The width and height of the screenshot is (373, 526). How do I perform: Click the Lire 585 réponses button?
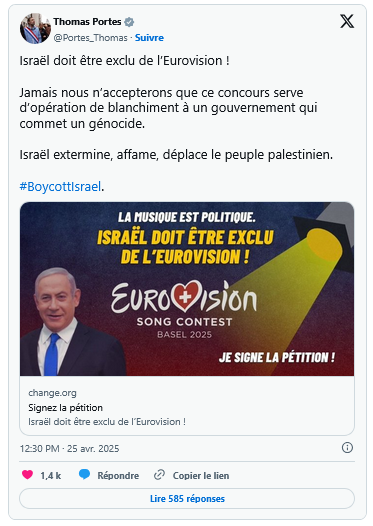click(187, 498)
